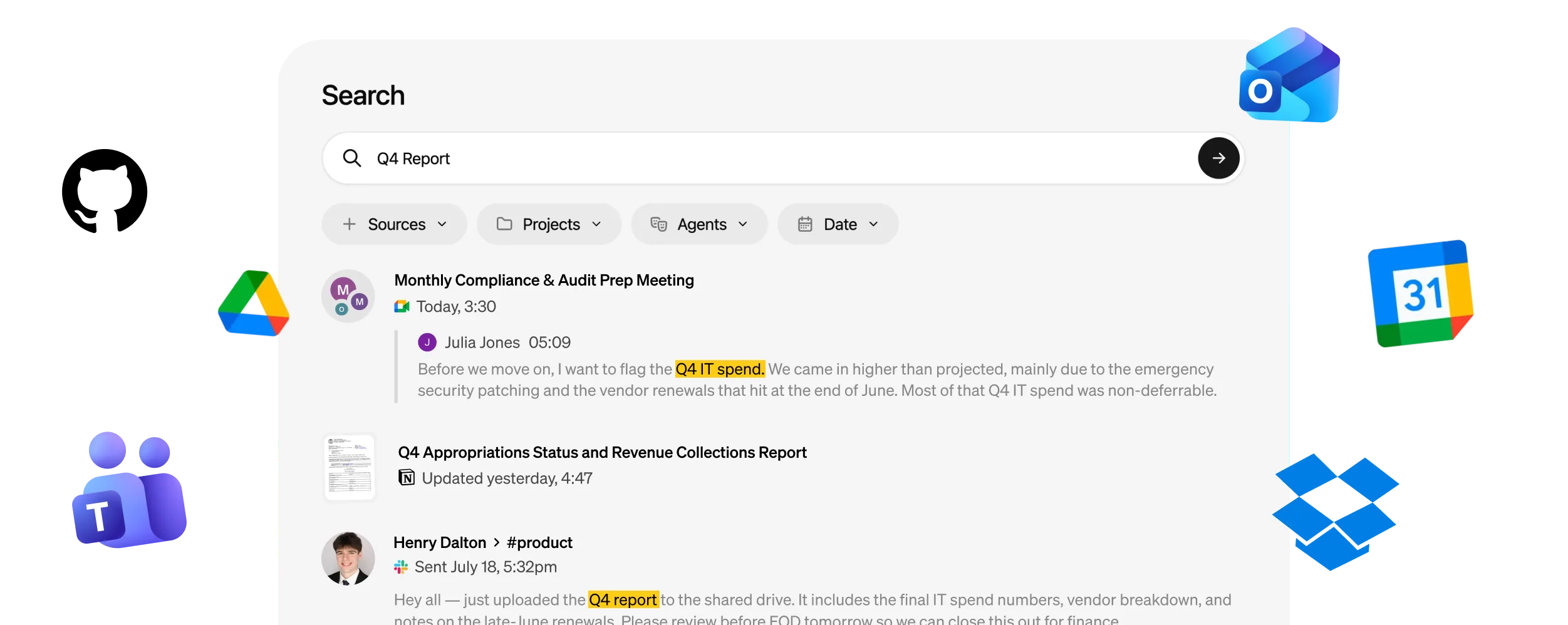Click the Google Meet icon beside Today, 3:30

pyautogui.click(x=402, y=306)
